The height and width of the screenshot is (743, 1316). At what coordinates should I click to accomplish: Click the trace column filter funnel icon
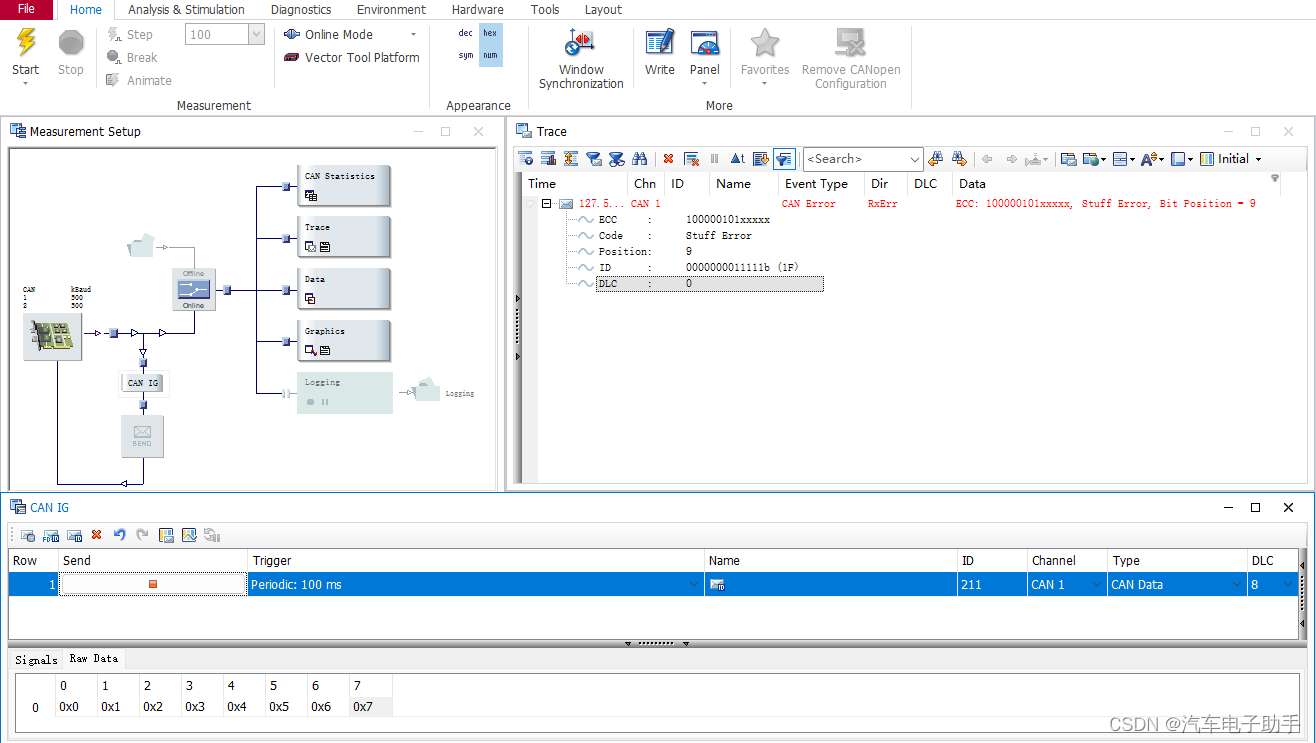(1275, 179)
